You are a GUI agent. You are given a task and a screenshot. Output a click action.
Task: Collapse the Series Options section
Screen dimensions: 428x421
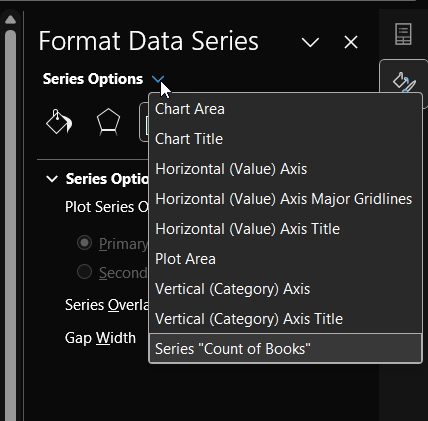(52, 179)
